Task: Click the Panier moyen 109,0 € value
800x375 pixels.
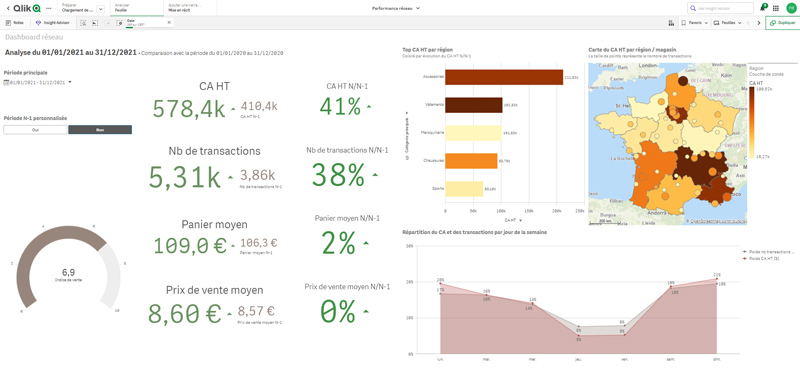Action: (x=190, y=246)
